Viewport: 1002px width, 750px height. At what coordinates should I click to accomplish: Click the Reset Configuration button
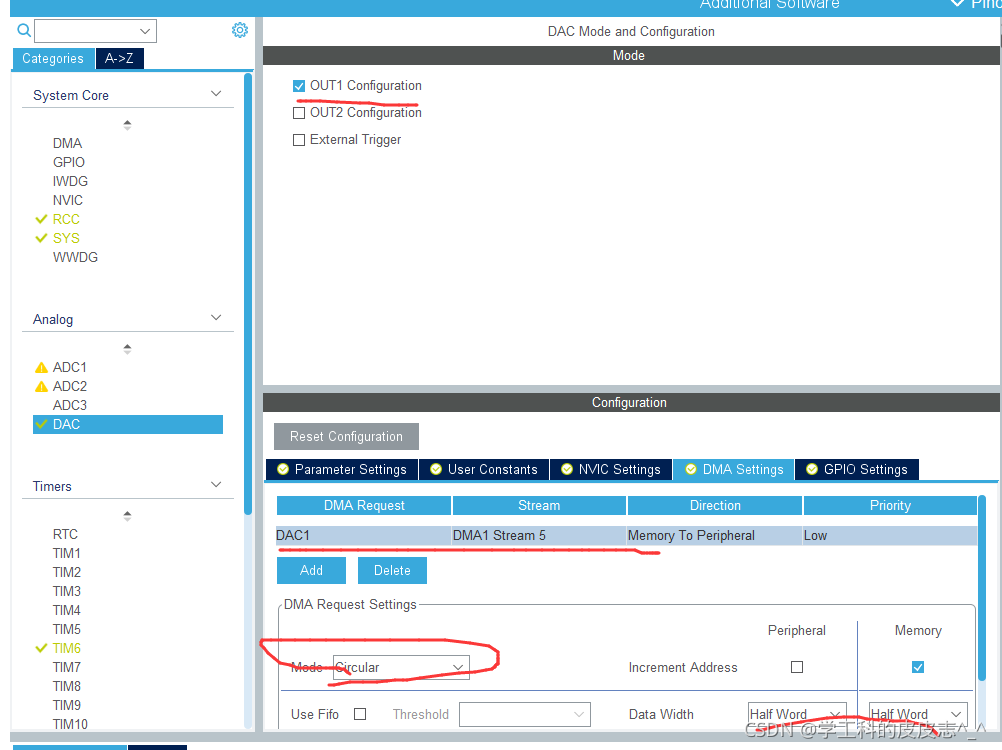click(346, 436)
